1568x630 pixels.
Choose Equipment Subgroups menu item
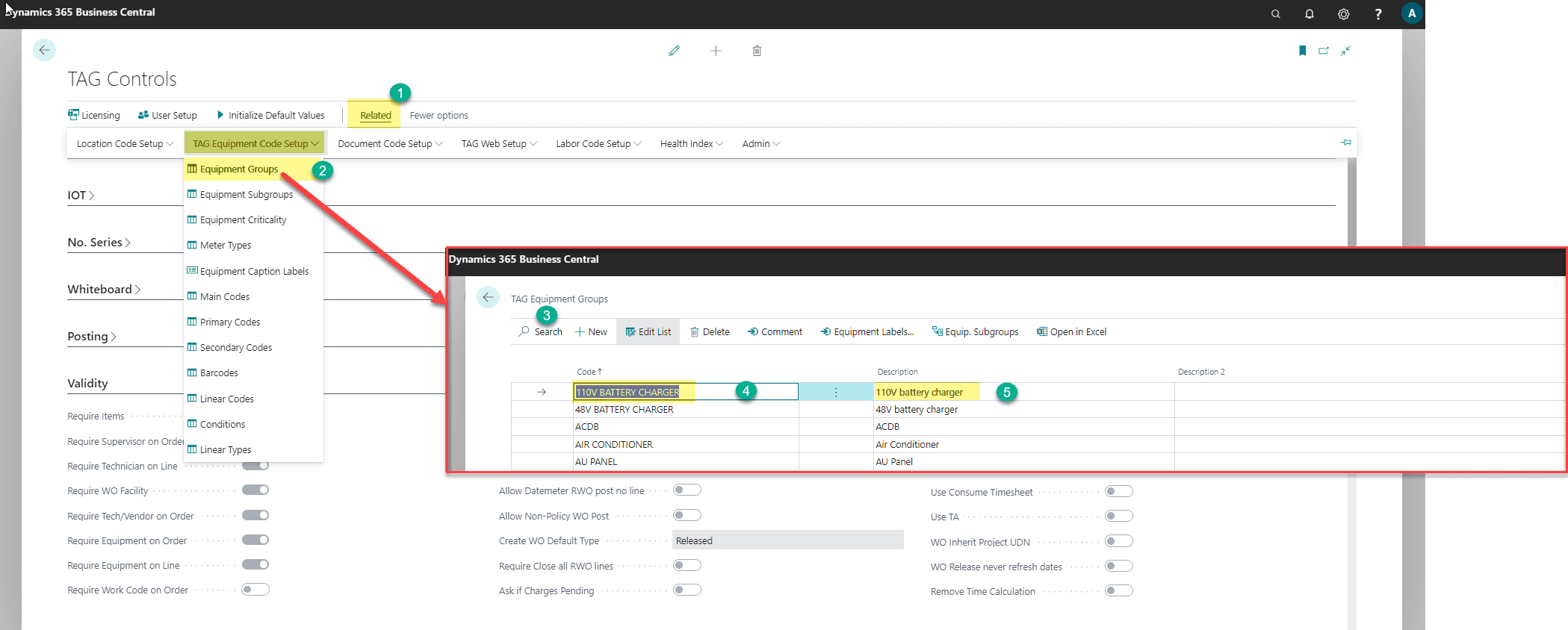click(253, 194)
